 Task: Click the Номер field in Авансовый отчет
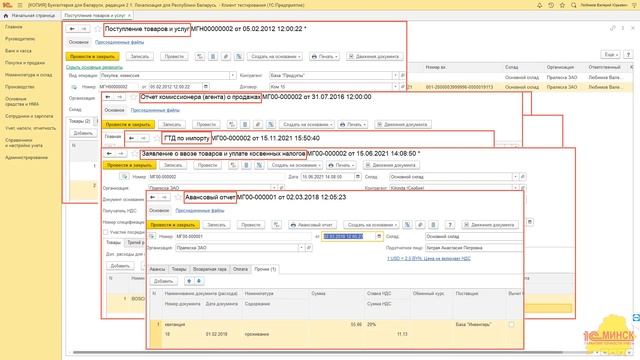[243, 236]
